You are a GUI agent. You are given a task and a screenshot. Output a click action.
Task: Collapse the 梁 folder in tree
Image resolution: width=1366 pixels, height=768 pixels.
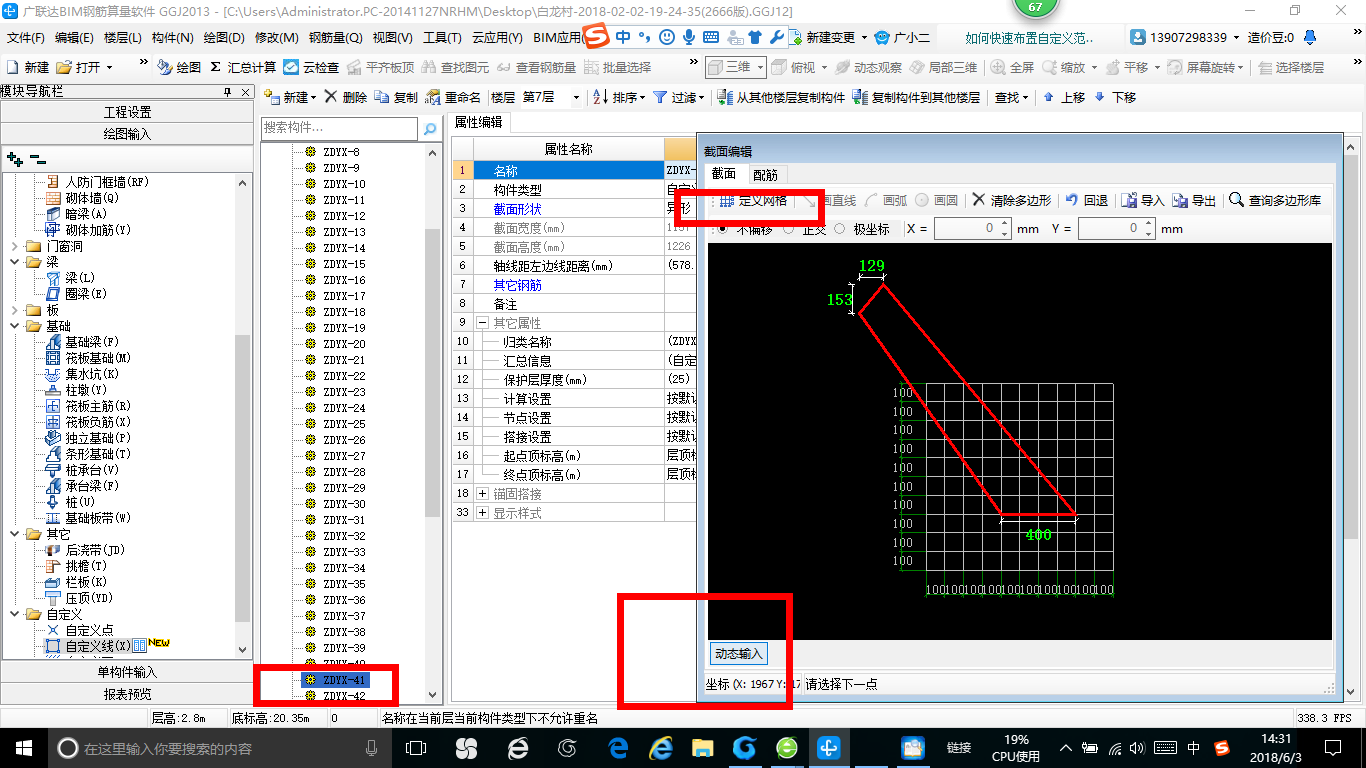[x=15, y=262]
